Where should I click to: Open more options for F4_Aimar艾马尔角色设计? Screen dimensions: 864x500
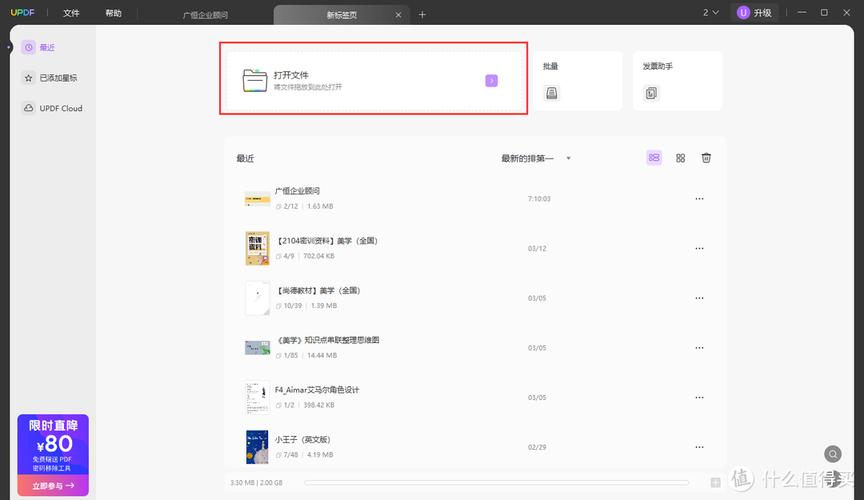click(x=699, y=397)
